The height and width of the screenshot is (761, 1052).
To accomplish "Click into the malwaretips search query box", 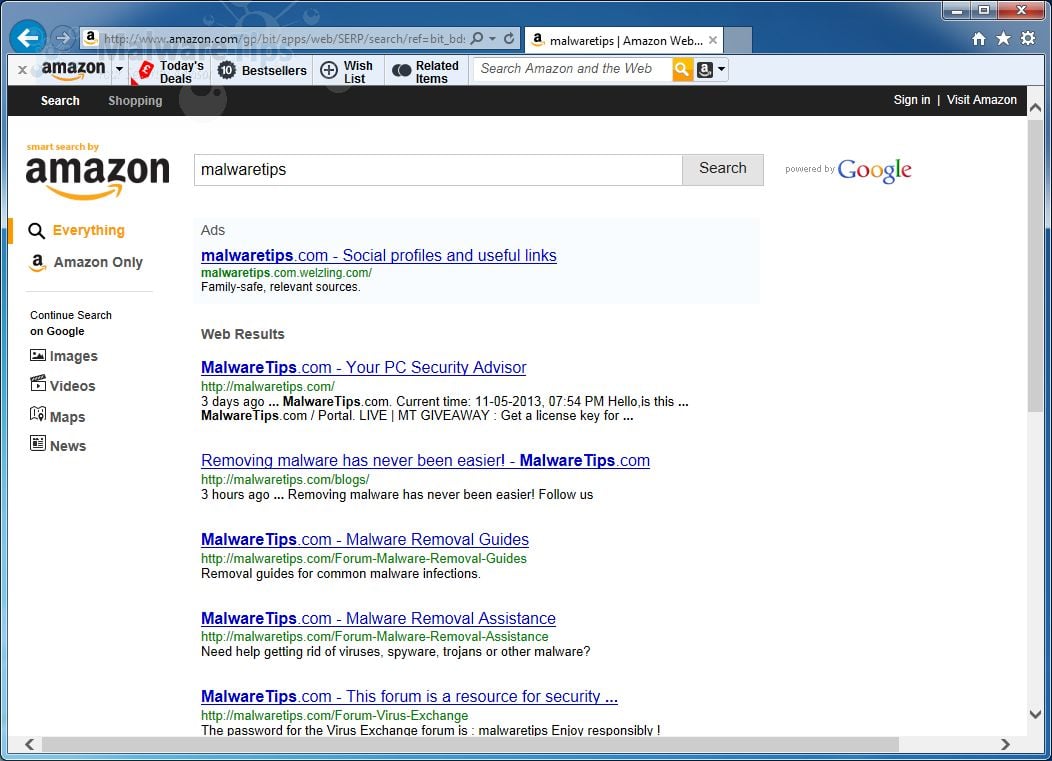I will pyautogui.click(x=438, y=170).
